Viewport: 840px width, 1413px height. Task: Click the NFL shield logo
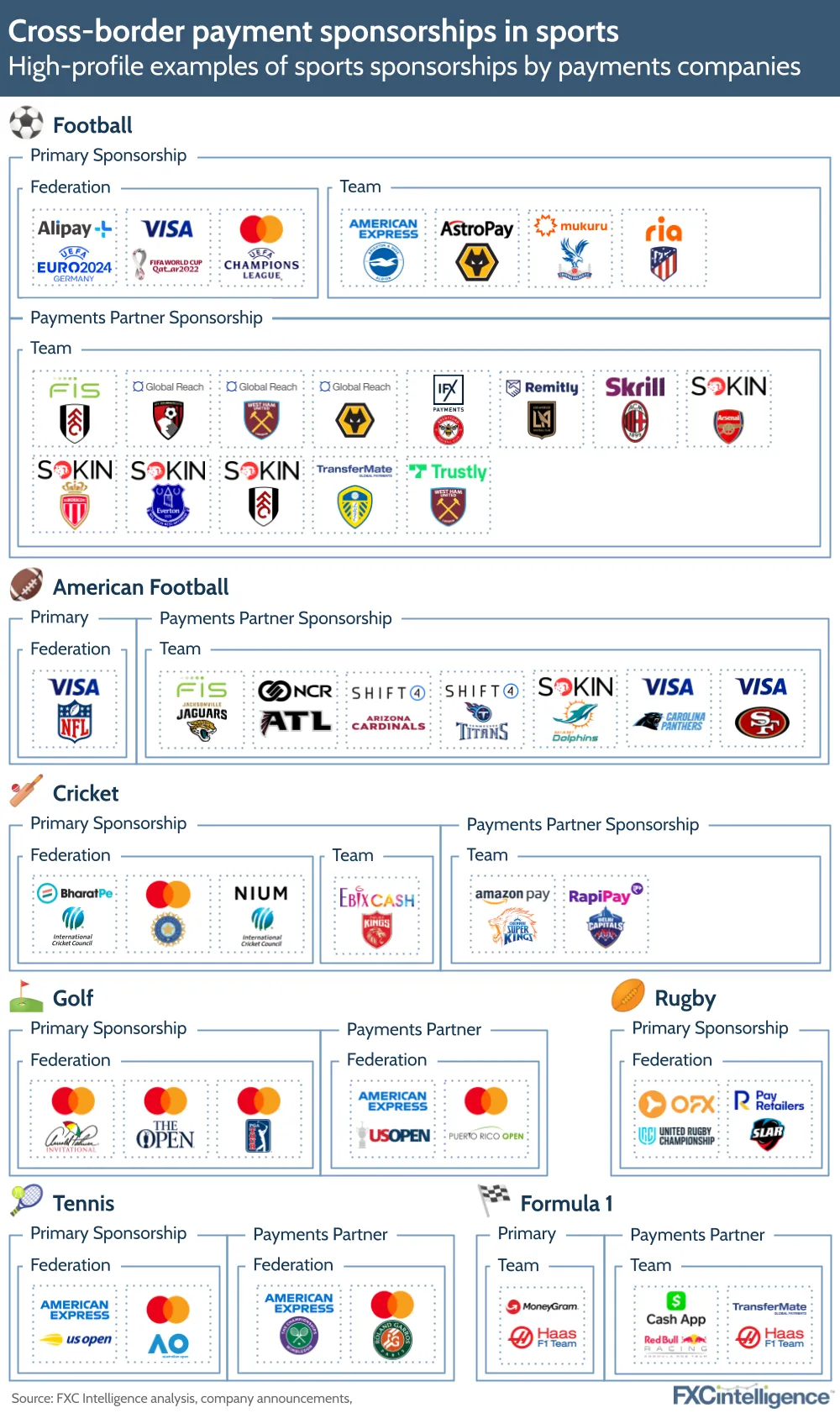(x=75, y=720)
